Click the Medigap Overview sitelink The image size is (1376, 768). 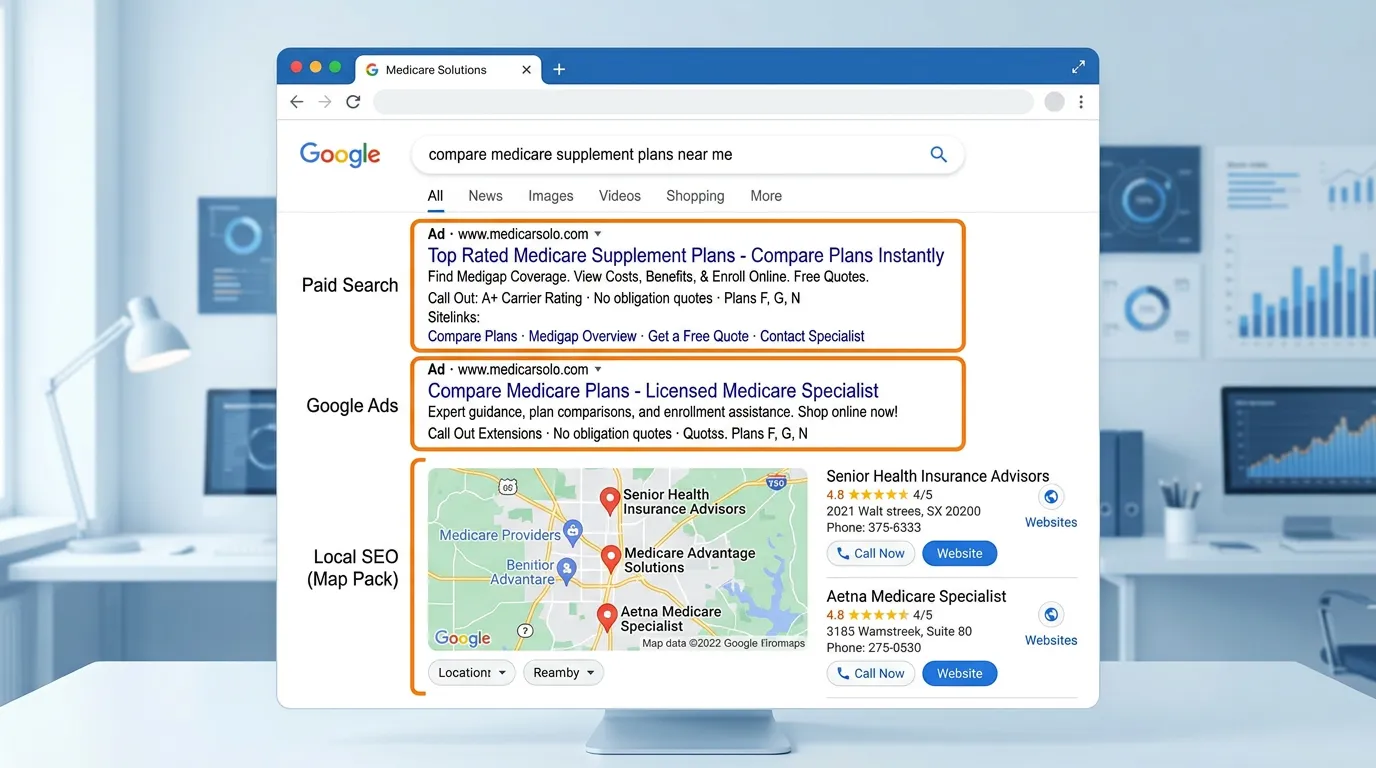[582, 336]
